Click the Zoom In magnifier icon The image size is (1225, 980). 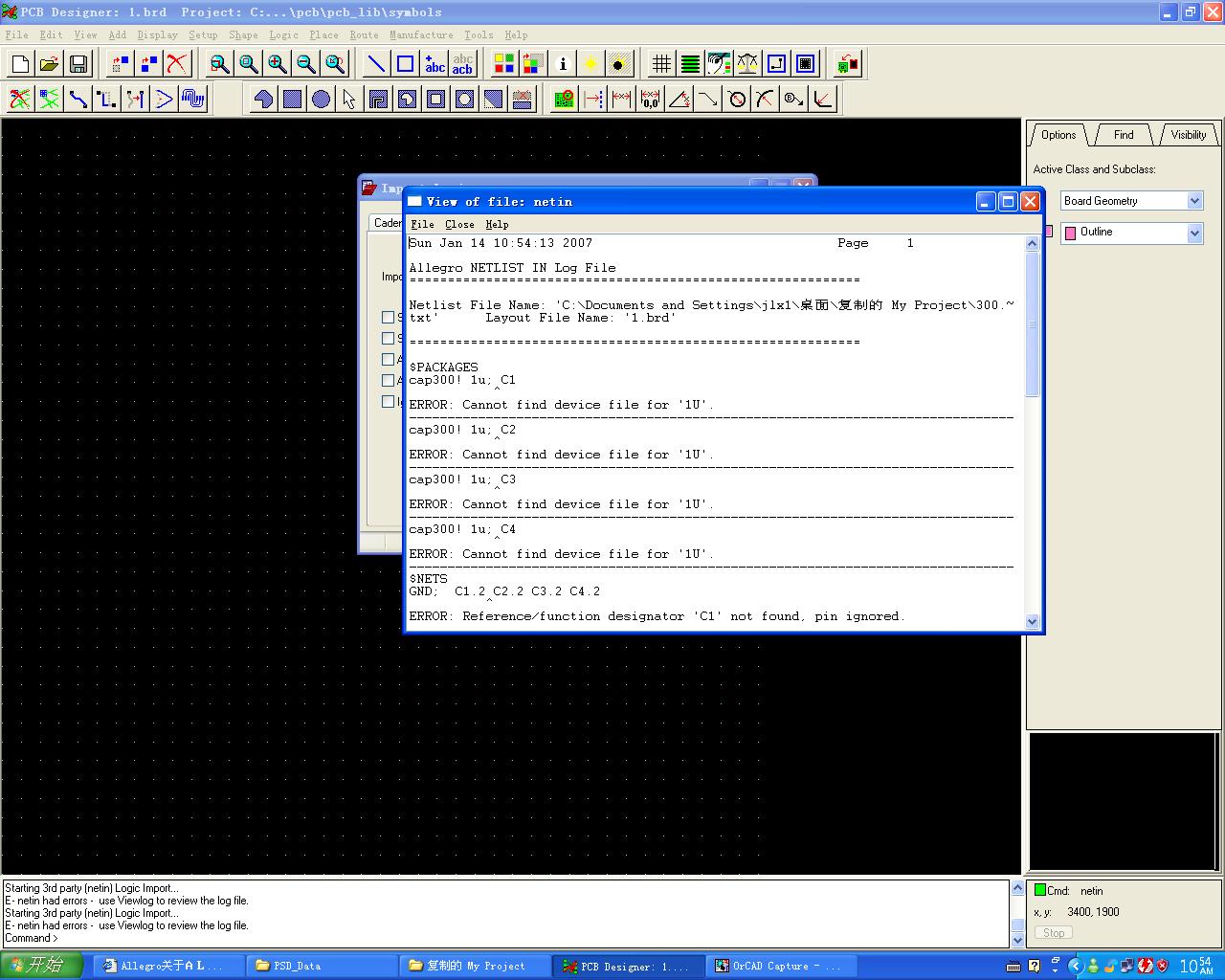coord(278,64)
